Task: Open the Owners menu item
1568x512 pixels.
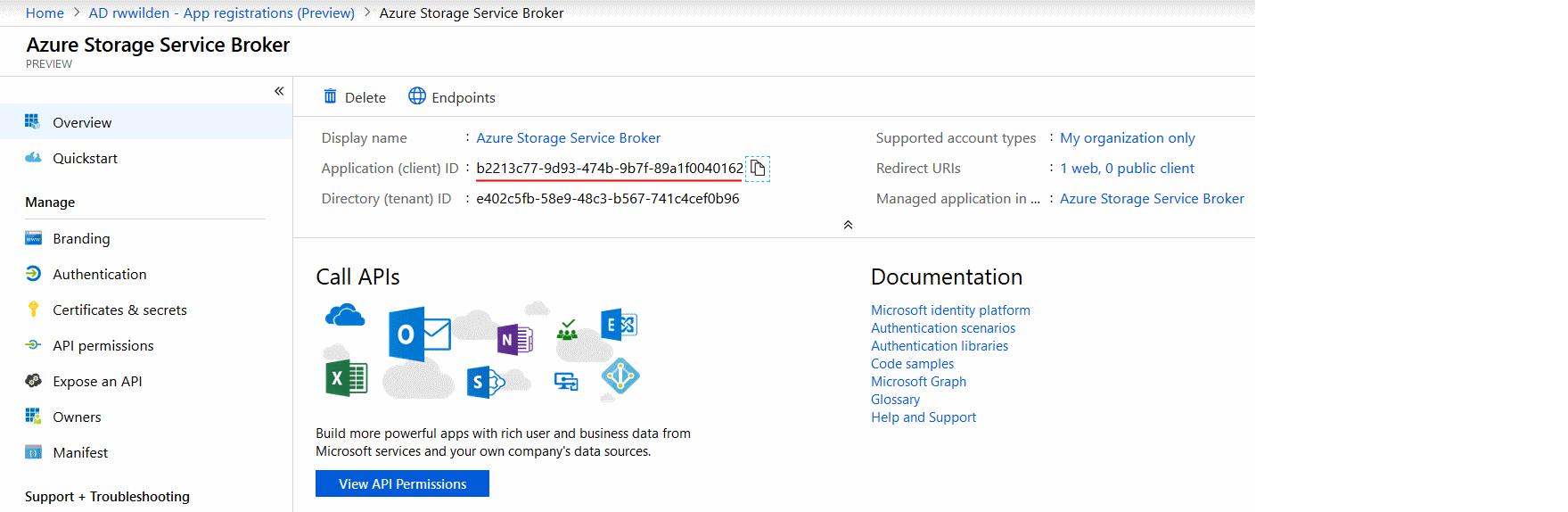Action: click(146, 417)
